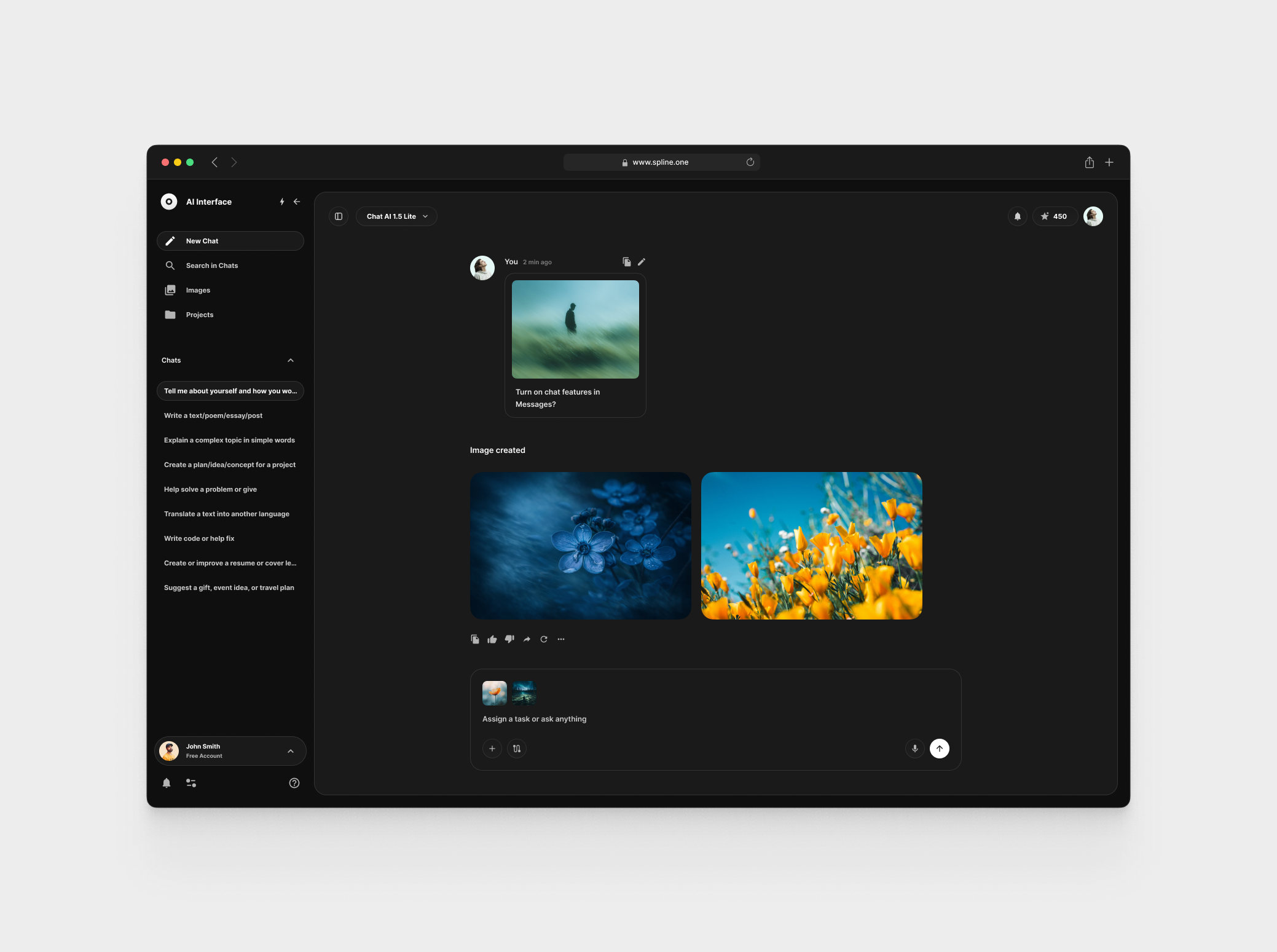Screen dimensions: 1277x952
Task: Click the 'Image created' label
Action: pos(498,450)
